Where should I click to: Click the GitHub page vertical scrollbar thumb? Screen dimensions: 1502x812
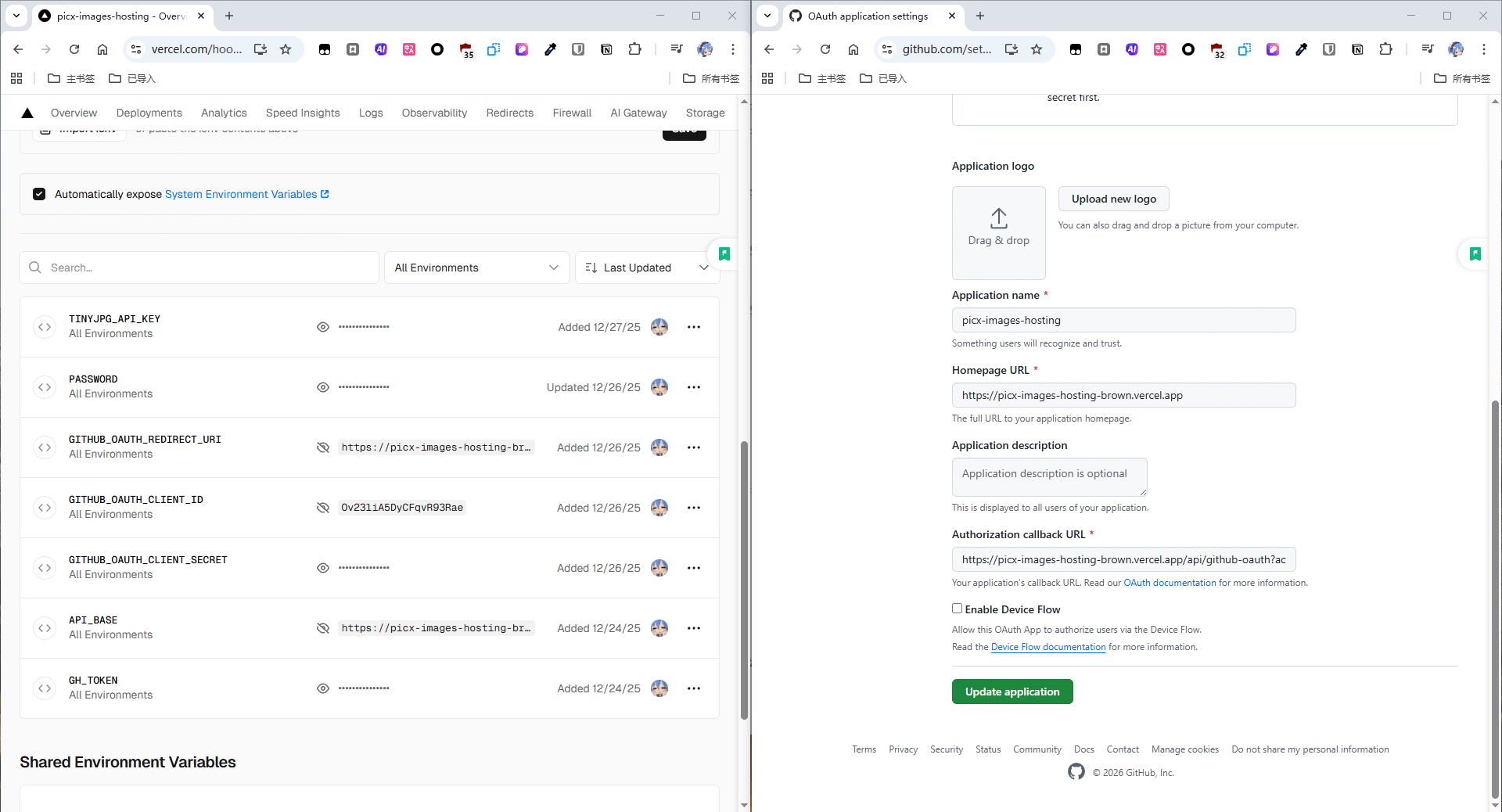(x=1495, y=598)
